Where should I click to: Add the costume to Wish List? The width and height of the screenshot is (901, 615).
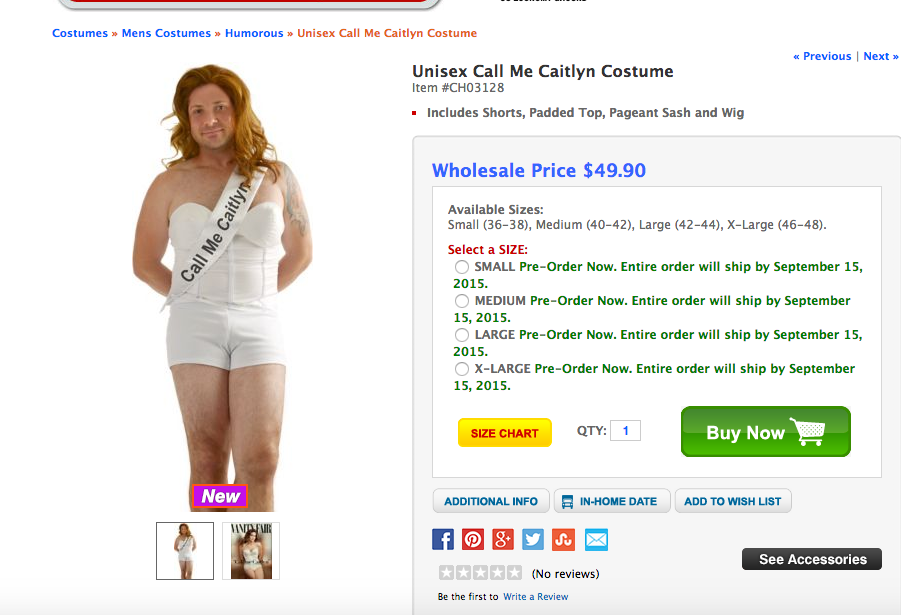[732, 501]
